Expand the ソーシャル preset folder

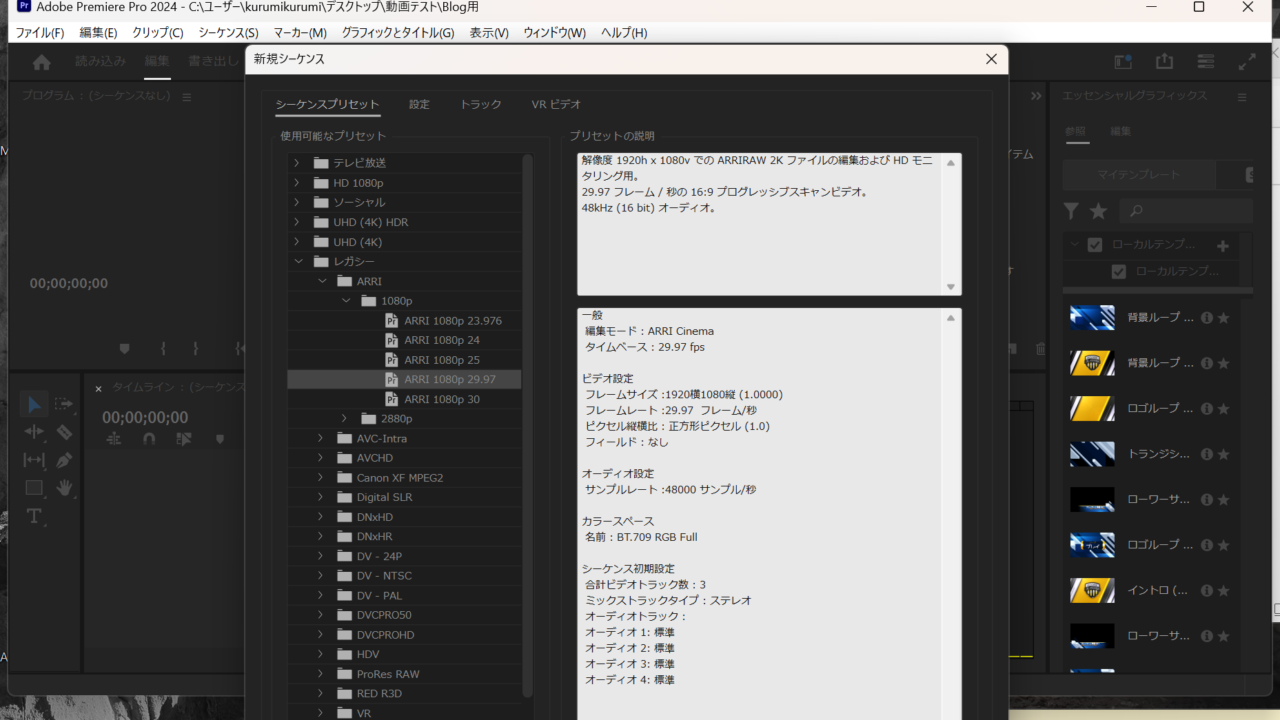click(x=296, y=202)
